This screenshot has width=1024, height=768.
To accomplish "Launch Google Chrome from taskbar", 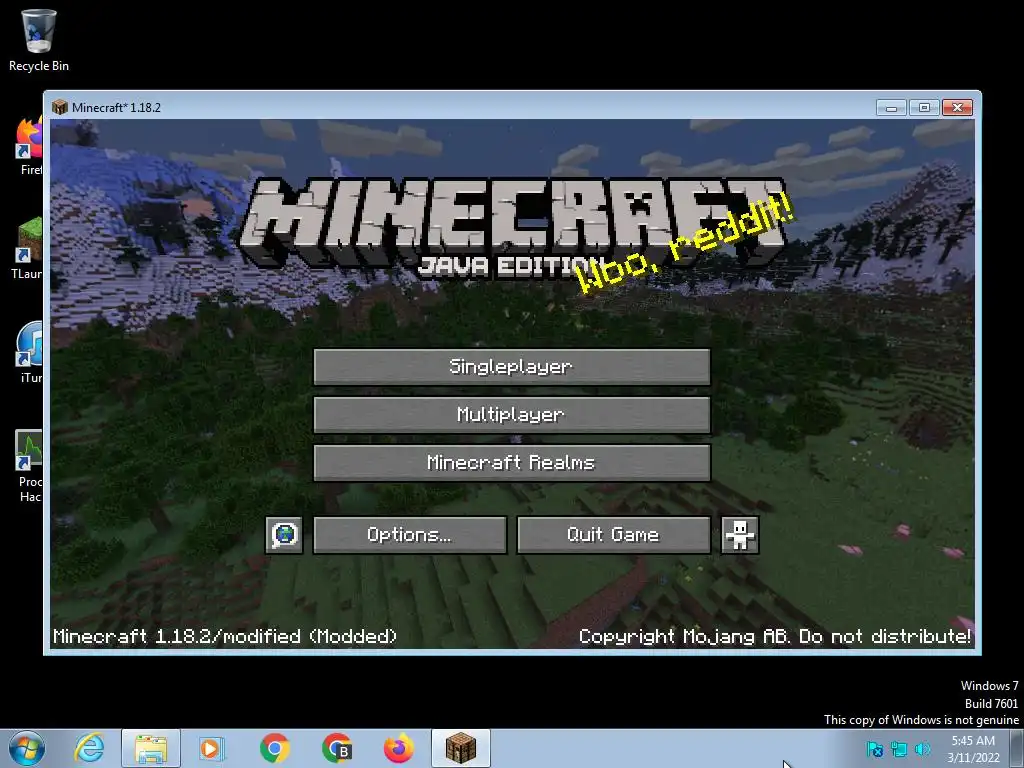I will pyautogui.click(x=274, y=748).
